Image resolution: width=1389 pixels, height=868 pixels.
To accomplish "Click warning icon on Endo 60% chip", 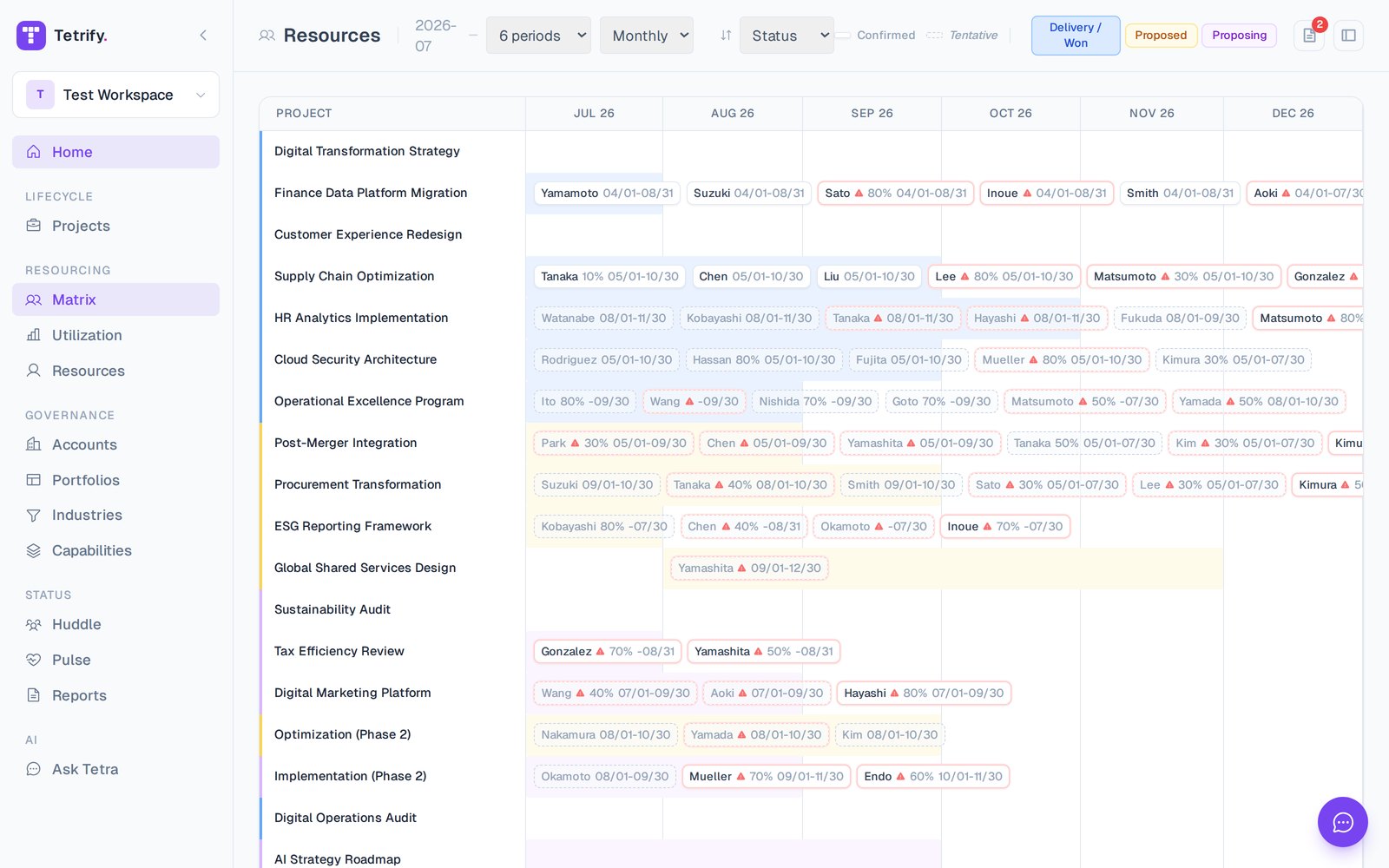I will click(x=900, y=776).
